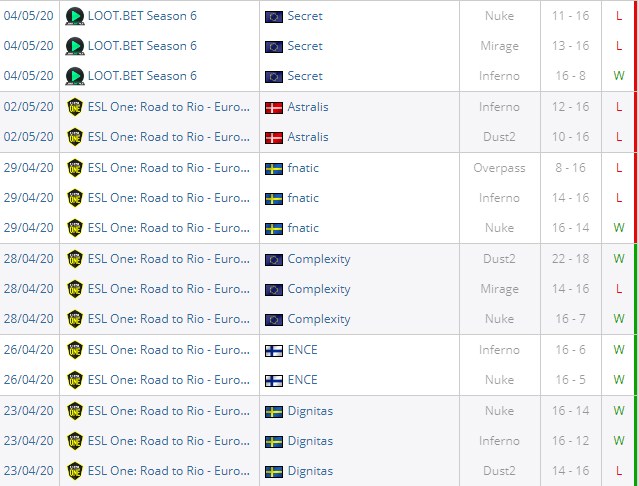Screen dimensions: 639x486
Task: Open the Dignitas team link in the 16 - 14 row
Action: click(310, 411)
